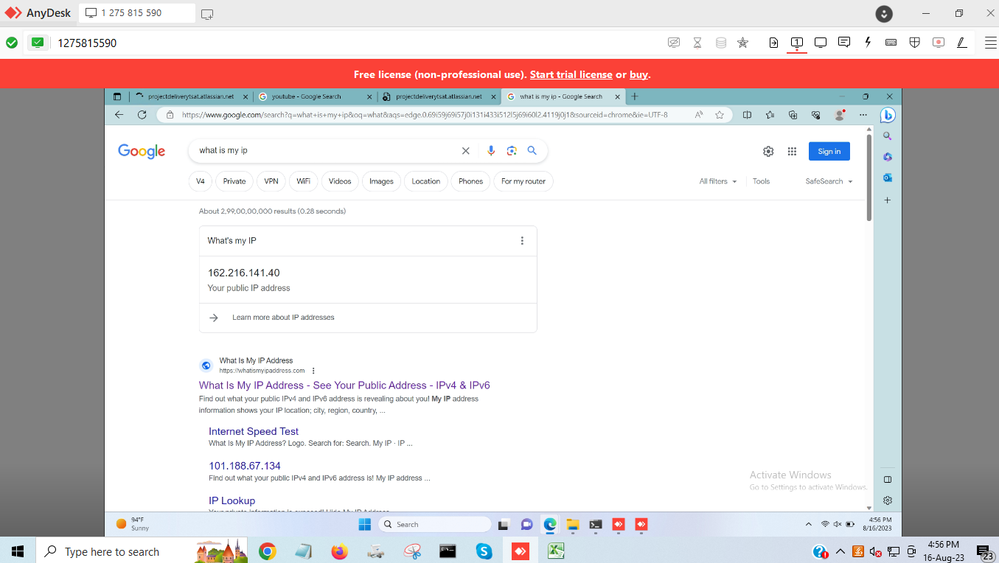Open File Explorer on remote taskbar
Image resolution: width=999 pixels, height=563 pixels.
[572, 524]
